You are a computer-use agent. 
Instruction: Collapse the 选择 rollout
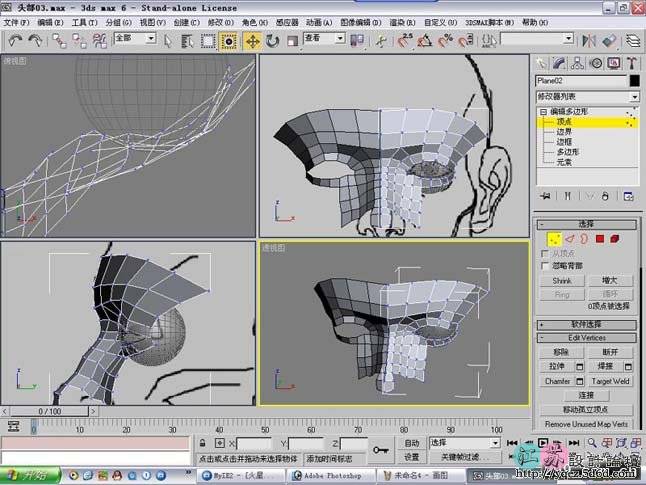[586, 224]
